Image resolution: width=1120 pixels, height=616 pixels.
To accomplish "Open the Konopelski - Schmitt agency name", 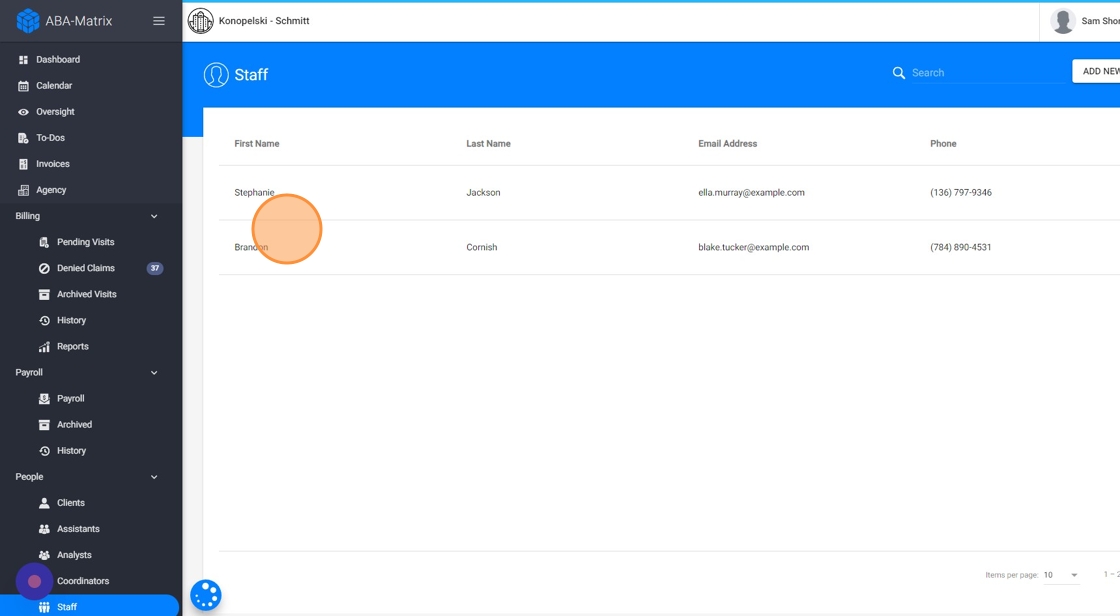I will pos(264,21).
